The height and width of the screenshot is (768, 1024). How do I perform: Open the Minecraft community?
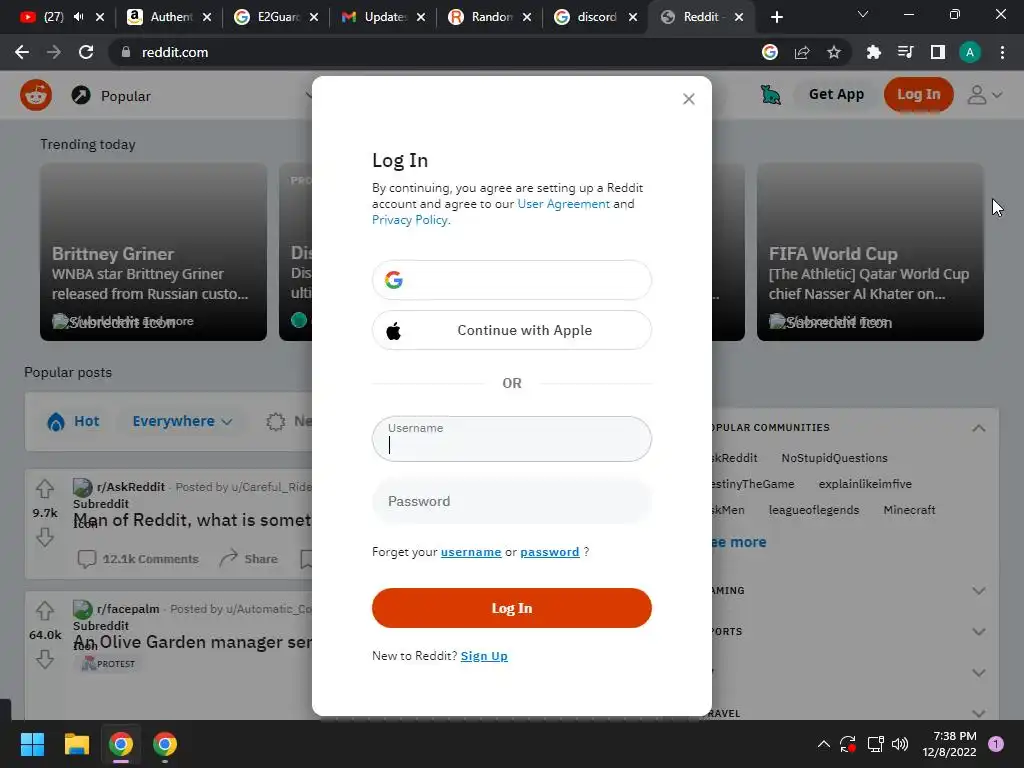pyautogui.click(x=909, y=511)
